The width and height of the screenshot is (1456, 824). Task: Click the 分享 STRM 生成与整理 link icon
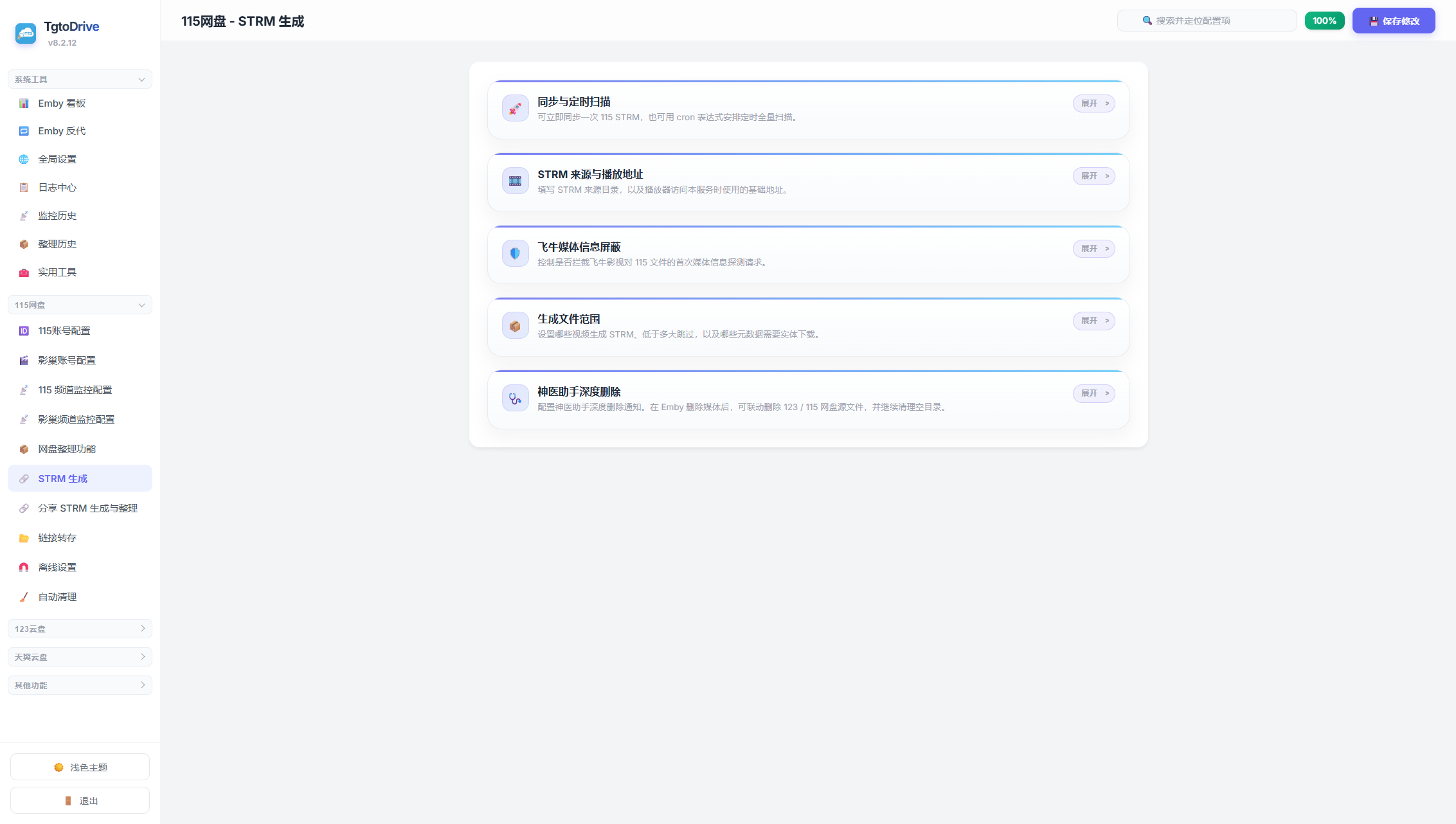(24, 508)
